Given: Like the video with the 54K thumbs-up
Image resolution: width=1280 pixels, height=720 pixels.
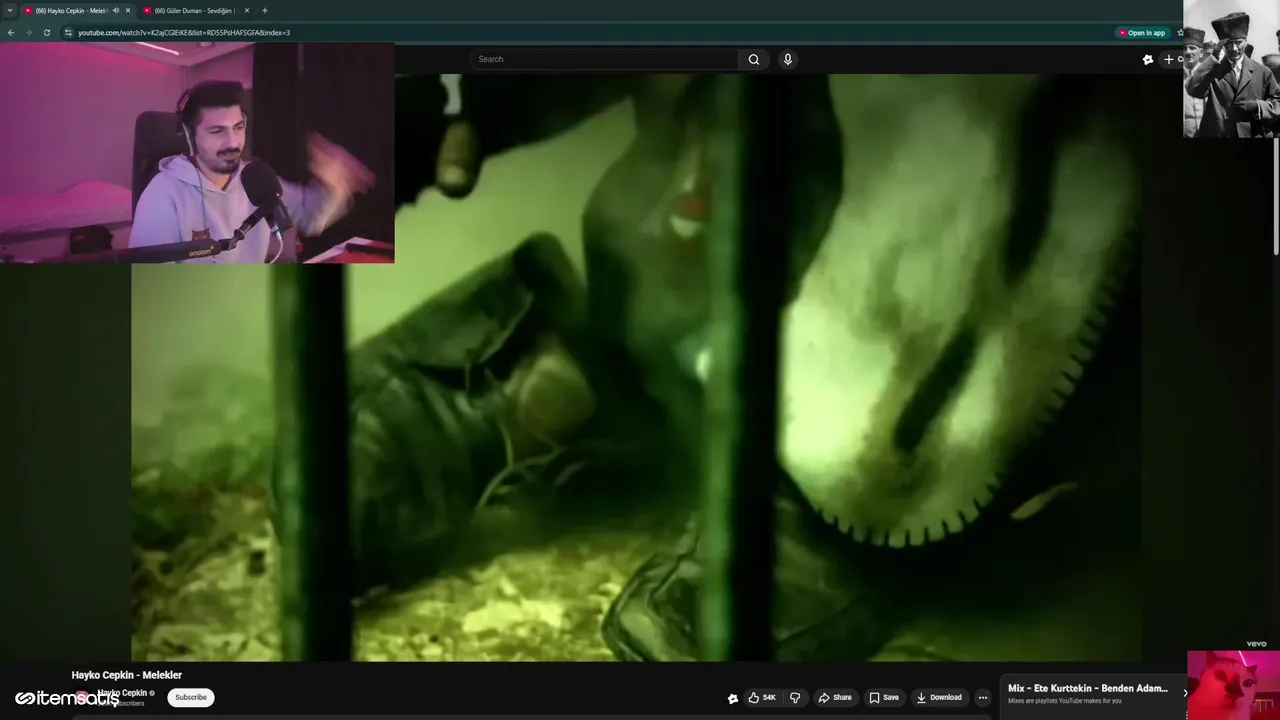Looking at the screenshot, I should pos(762,697).
